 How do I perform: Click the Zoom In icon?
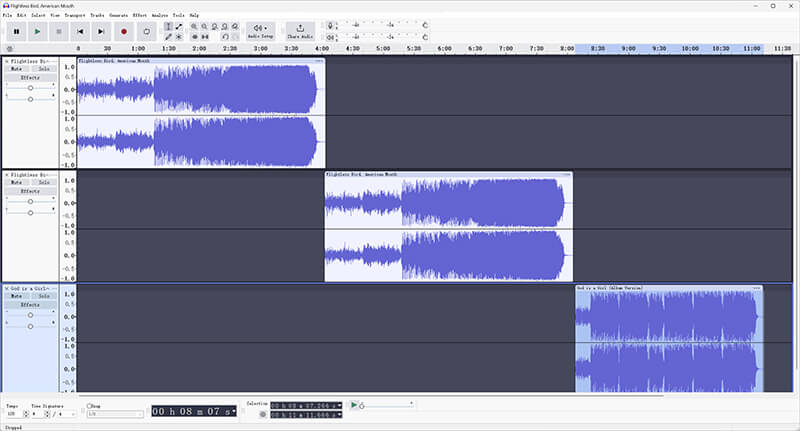pyautogui.click(x=194, y=27)
